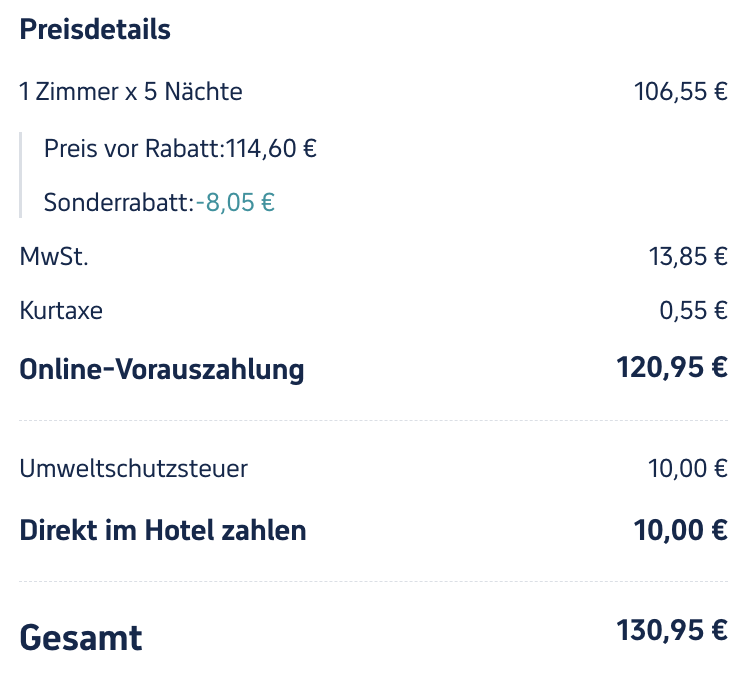Click the green -8,05 € discount amount
Image resolution: width=746 pixels, height=682 pixels.
(236, 202)
